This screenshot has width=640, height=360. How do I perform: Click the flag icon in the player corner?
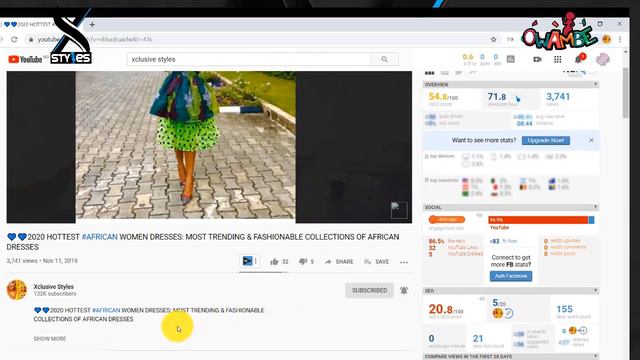click(x=399, y=210)
